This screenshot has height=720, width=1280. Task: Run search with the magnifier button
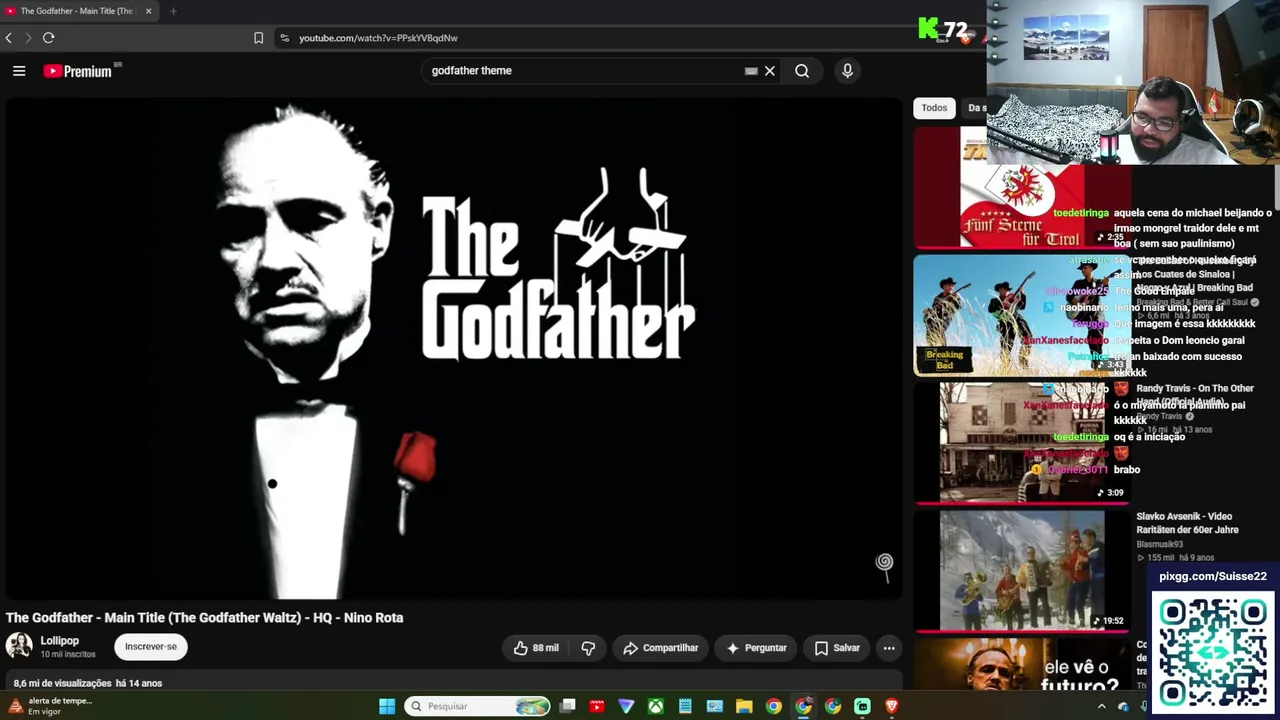coord(802,71)
